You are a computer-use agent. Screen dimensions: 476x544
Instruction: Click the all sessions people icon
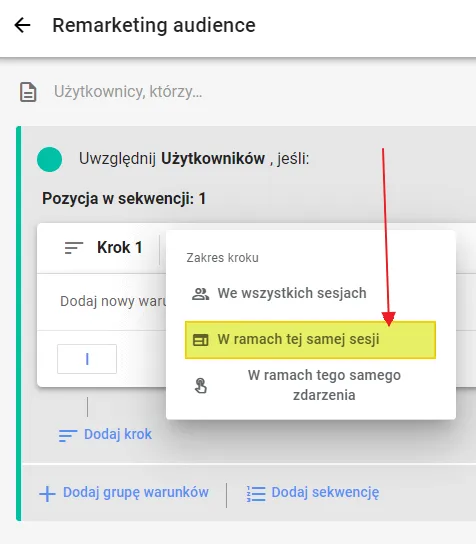(x=201, y=294)
